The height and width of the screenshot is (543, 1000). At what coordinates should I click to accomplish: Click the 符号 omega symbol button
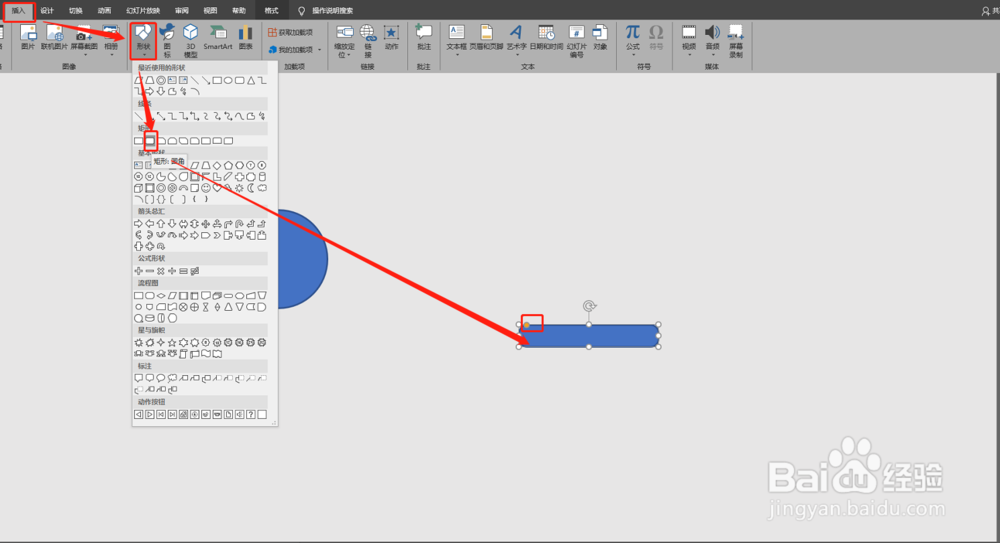pyautogui.click(x=656, y=38)
